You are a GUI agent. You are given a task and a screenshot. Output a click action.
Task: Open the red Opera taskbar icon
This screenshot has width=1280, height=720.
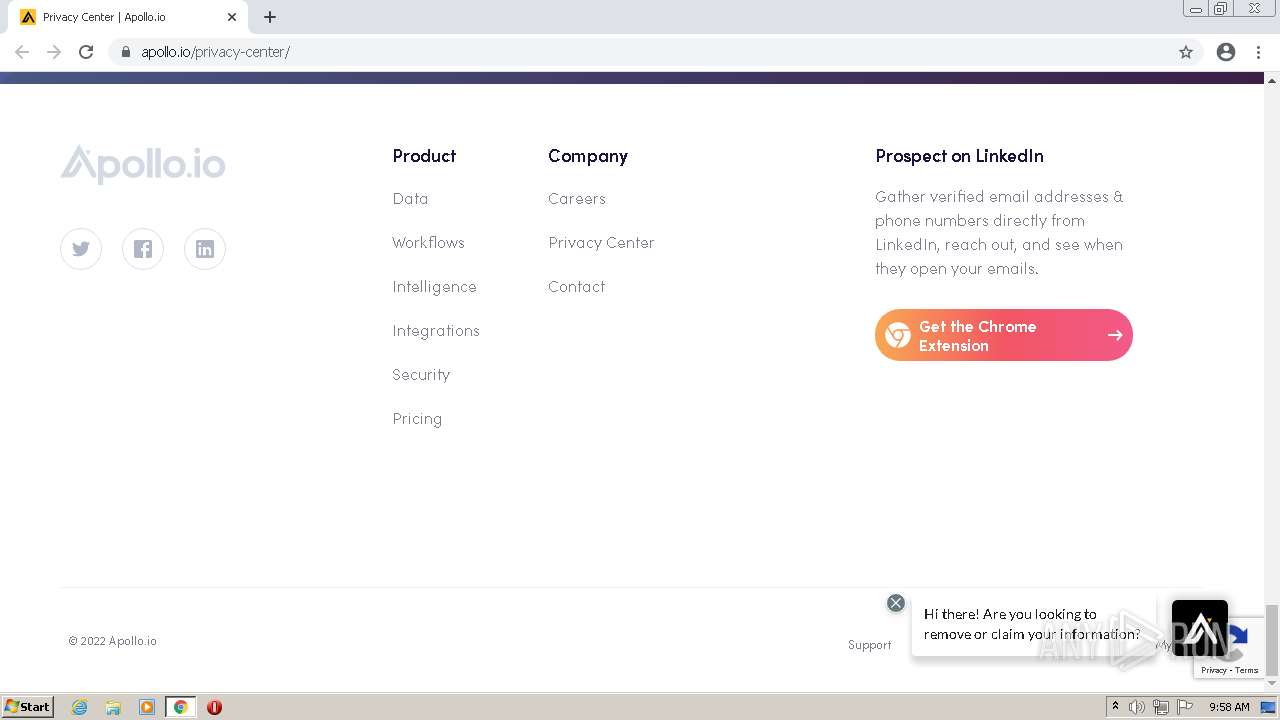coord(214,707)
